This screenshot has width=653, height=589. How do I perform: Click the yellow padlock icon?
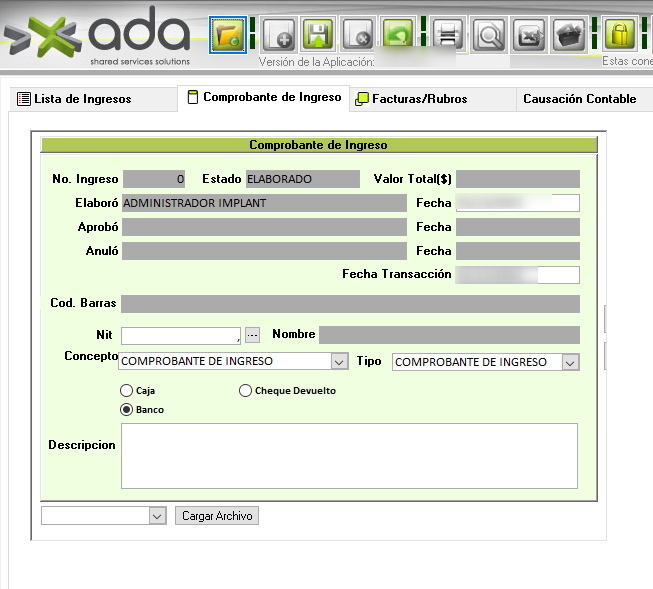620,36
